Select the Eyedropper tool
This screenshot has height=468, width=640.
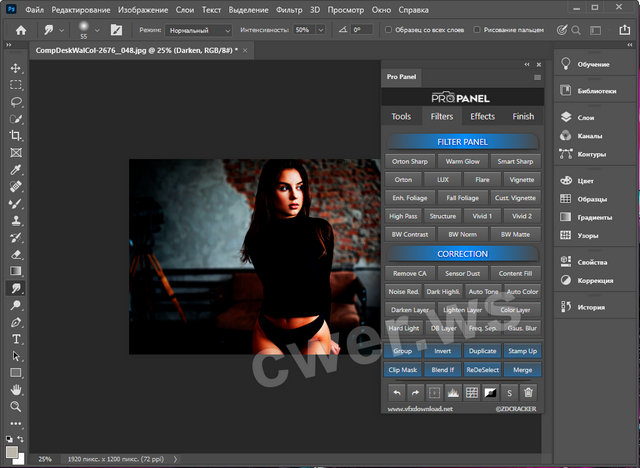pyautogui.click(x=16, y=169)
